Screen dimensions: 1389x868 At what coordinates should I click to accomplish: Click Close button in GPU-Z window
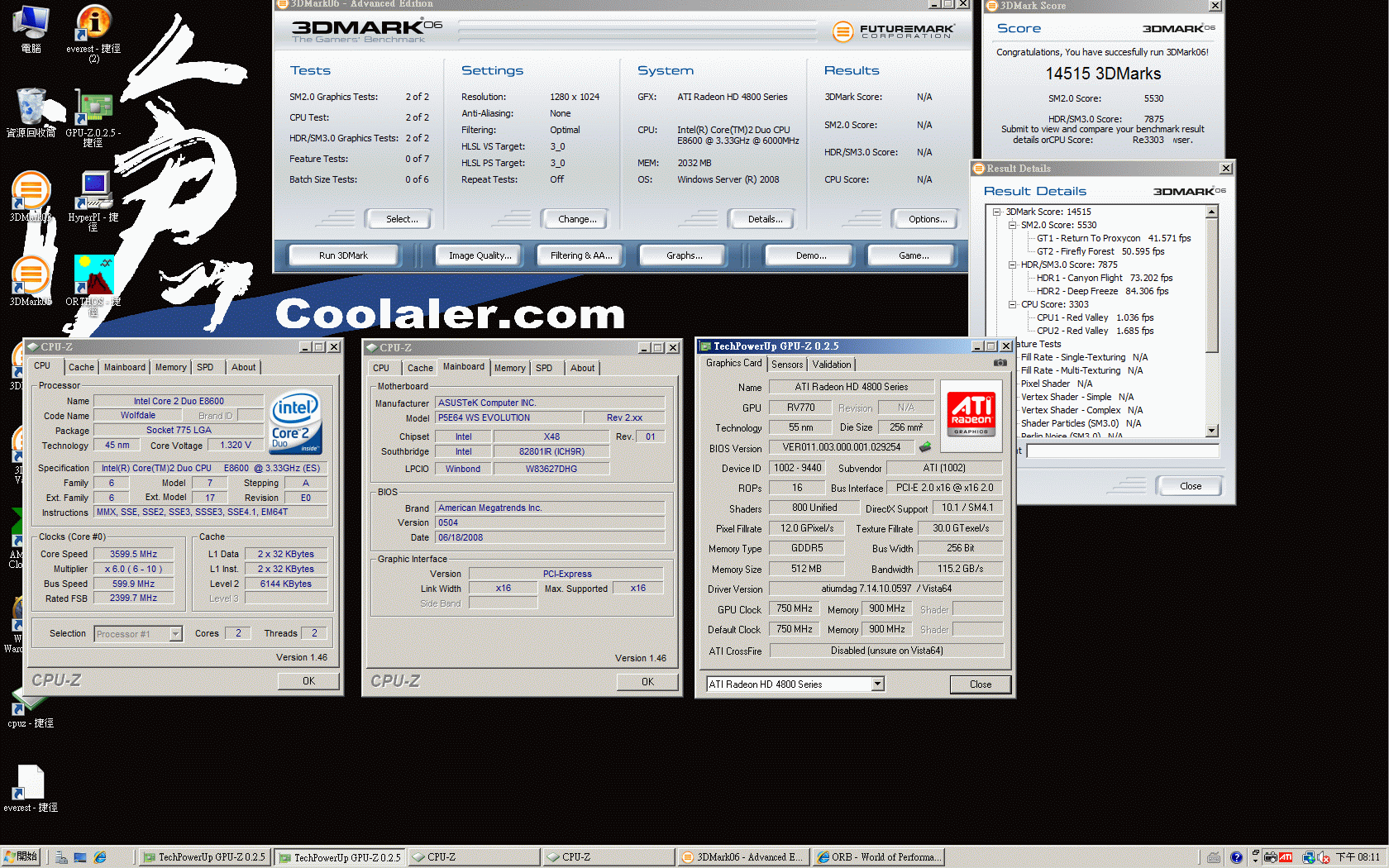pos(981,684)
